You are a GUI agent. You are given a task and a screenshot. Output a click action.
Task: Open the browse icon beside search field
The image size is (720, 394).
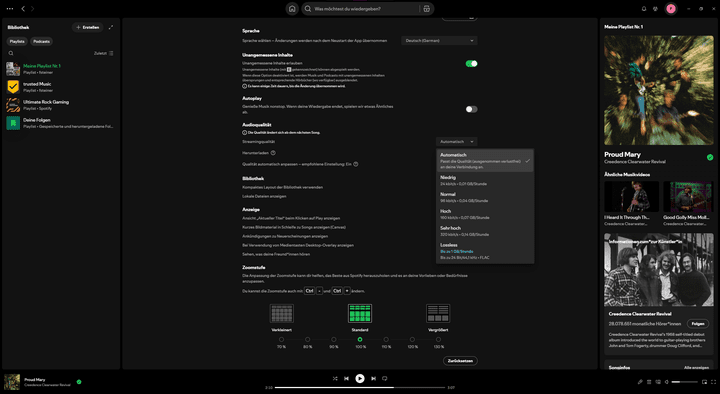427,9
